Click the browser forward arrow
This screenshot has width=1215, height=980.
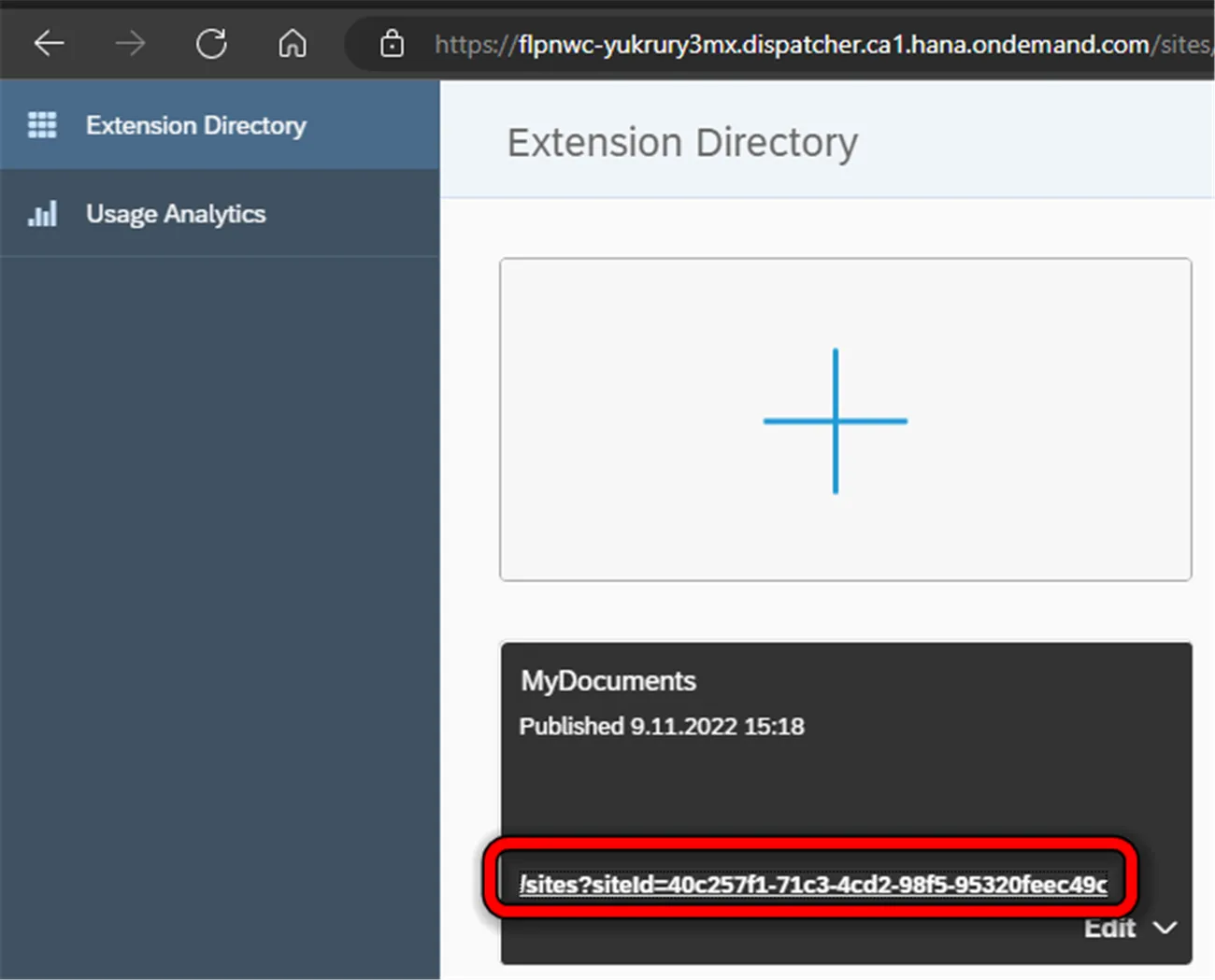130,43
